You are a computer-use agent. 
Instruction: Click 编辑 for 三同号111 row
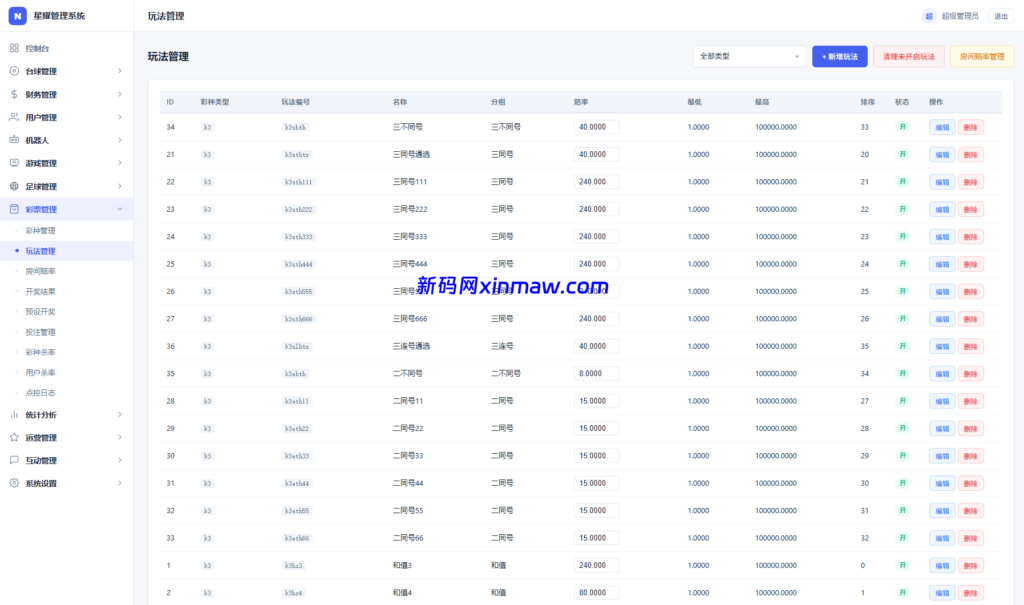942,182
